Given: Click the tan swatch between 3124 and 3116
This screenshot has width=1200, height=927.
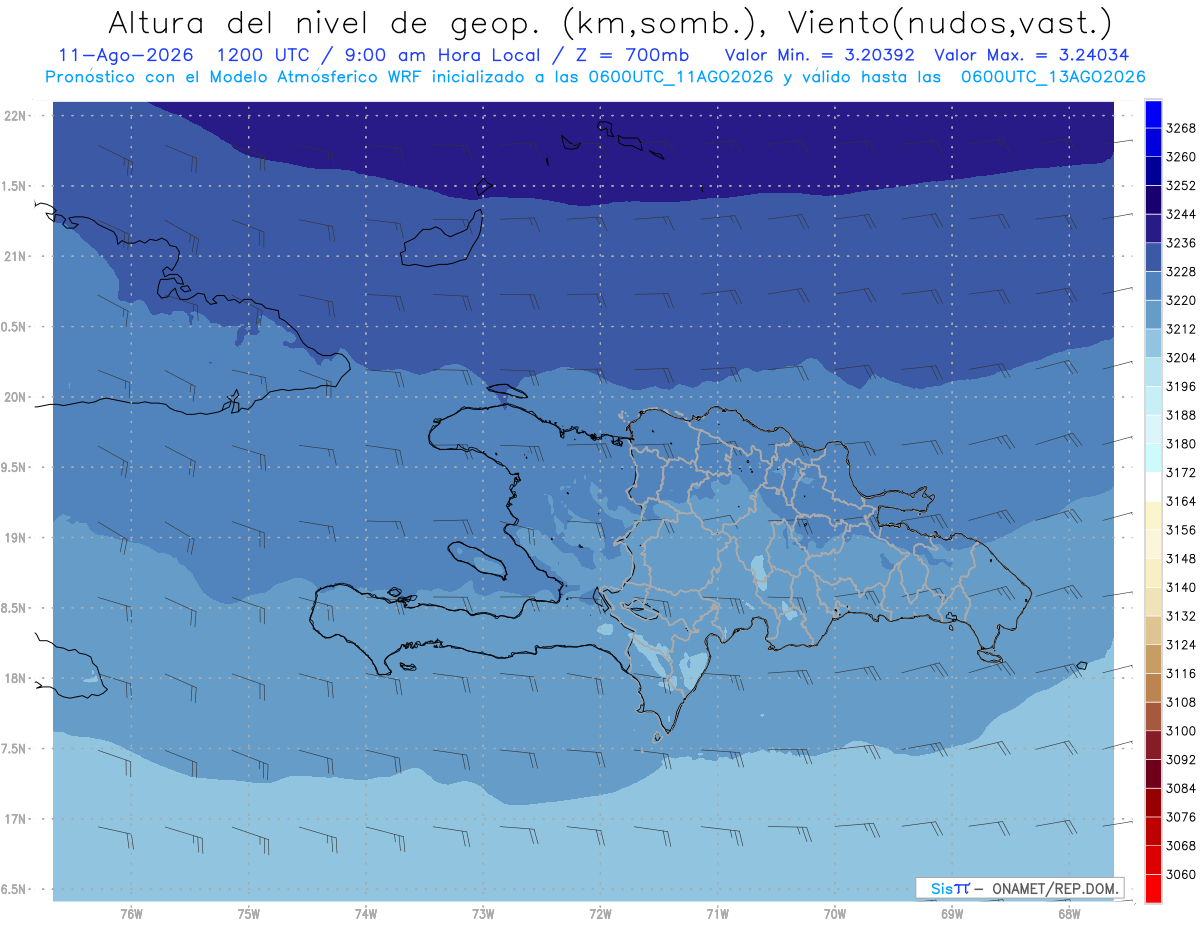Looking at the screenshot, I should [x=1153, y=659].
